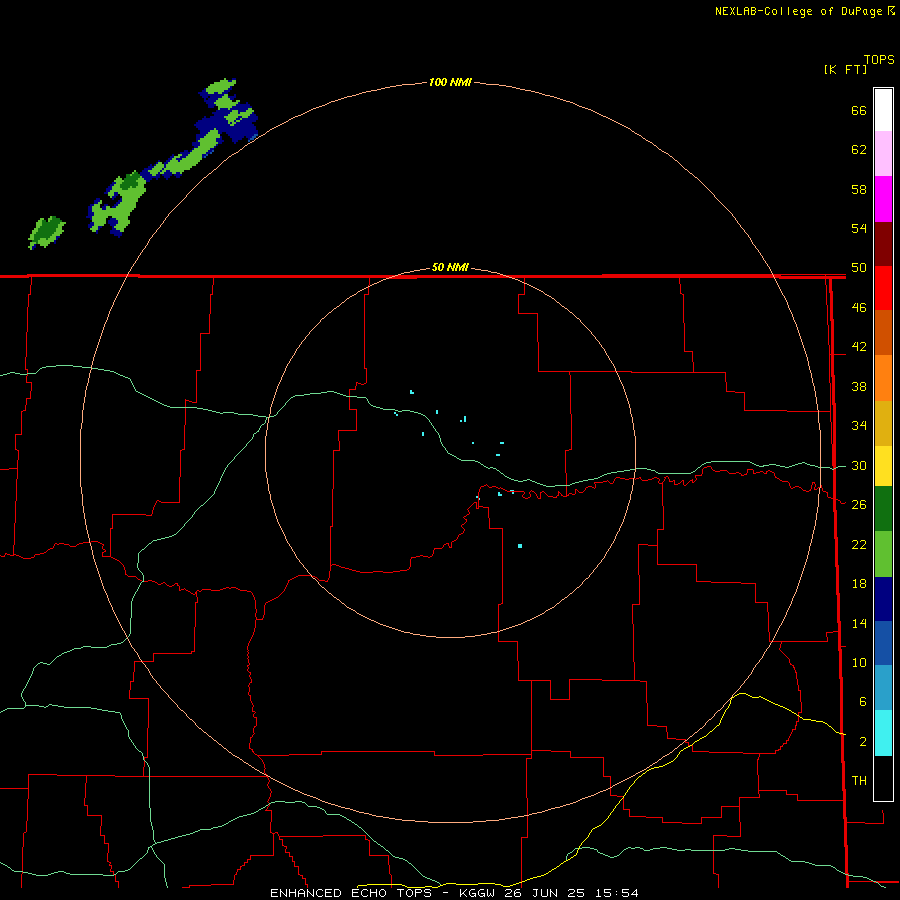Click the '26 JUN 25' date text
Viewport: 900px width, 900px height.
tap(546, 893)
